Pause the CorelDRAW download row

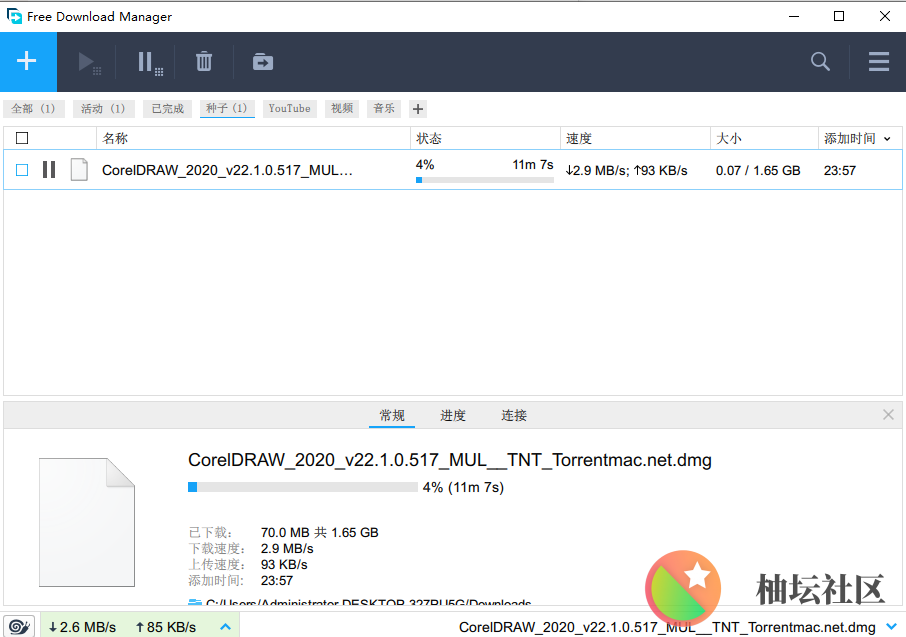[x=49, y=170]
